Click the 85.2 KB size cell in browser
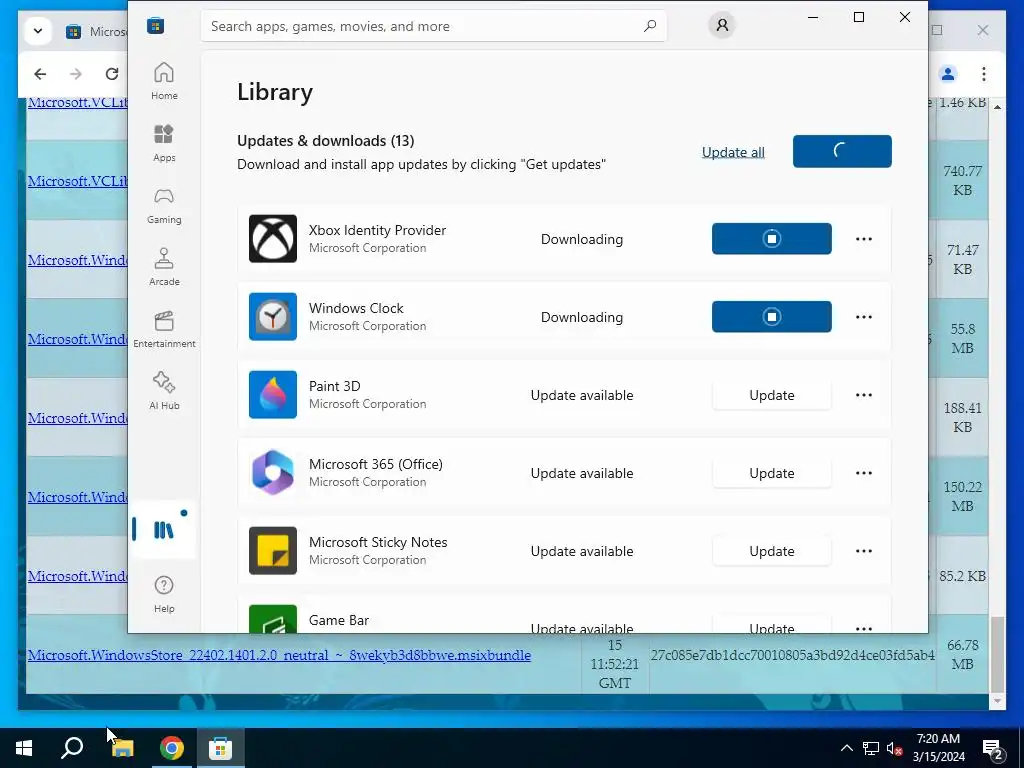The width and height of the screenshot is (1024, 768). tap(962, 576)
